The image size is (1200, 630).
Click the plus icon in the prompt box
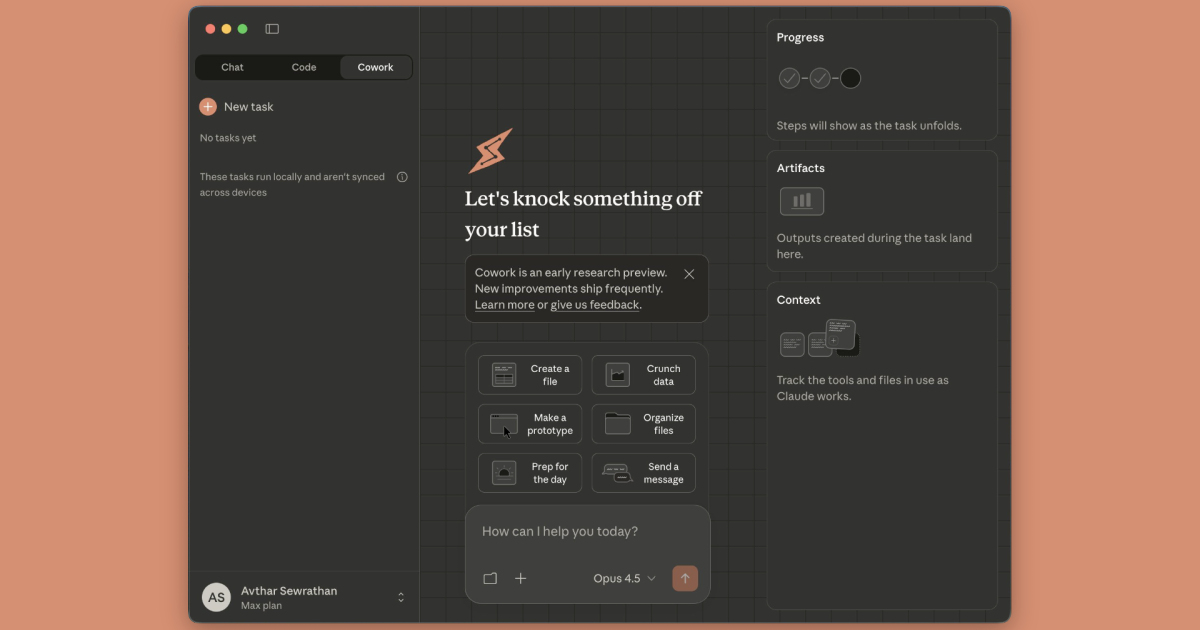pyautogui.click(x=520, y=578)
